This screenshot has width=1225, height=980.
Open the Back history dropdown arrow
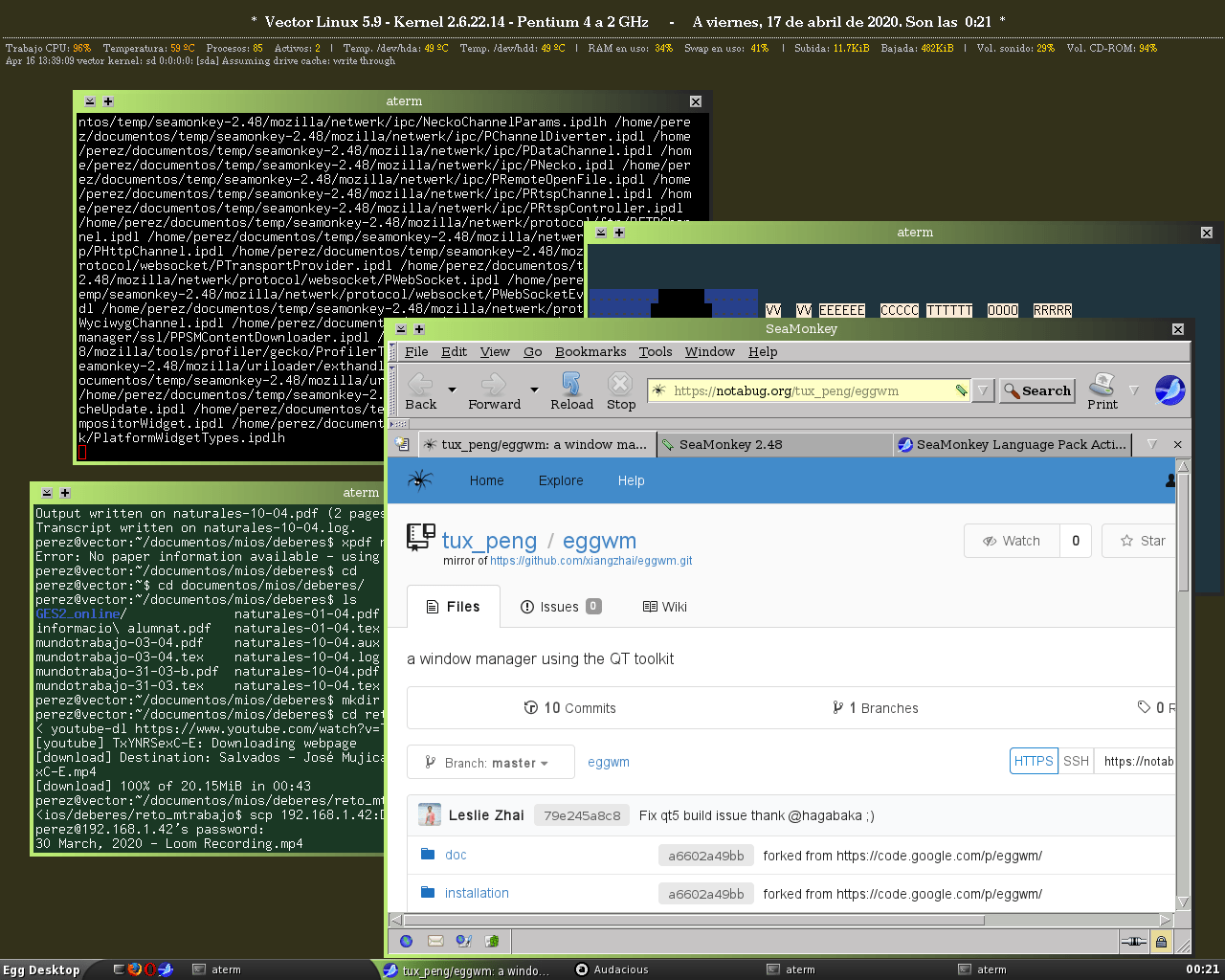click(x=452, y=390)
